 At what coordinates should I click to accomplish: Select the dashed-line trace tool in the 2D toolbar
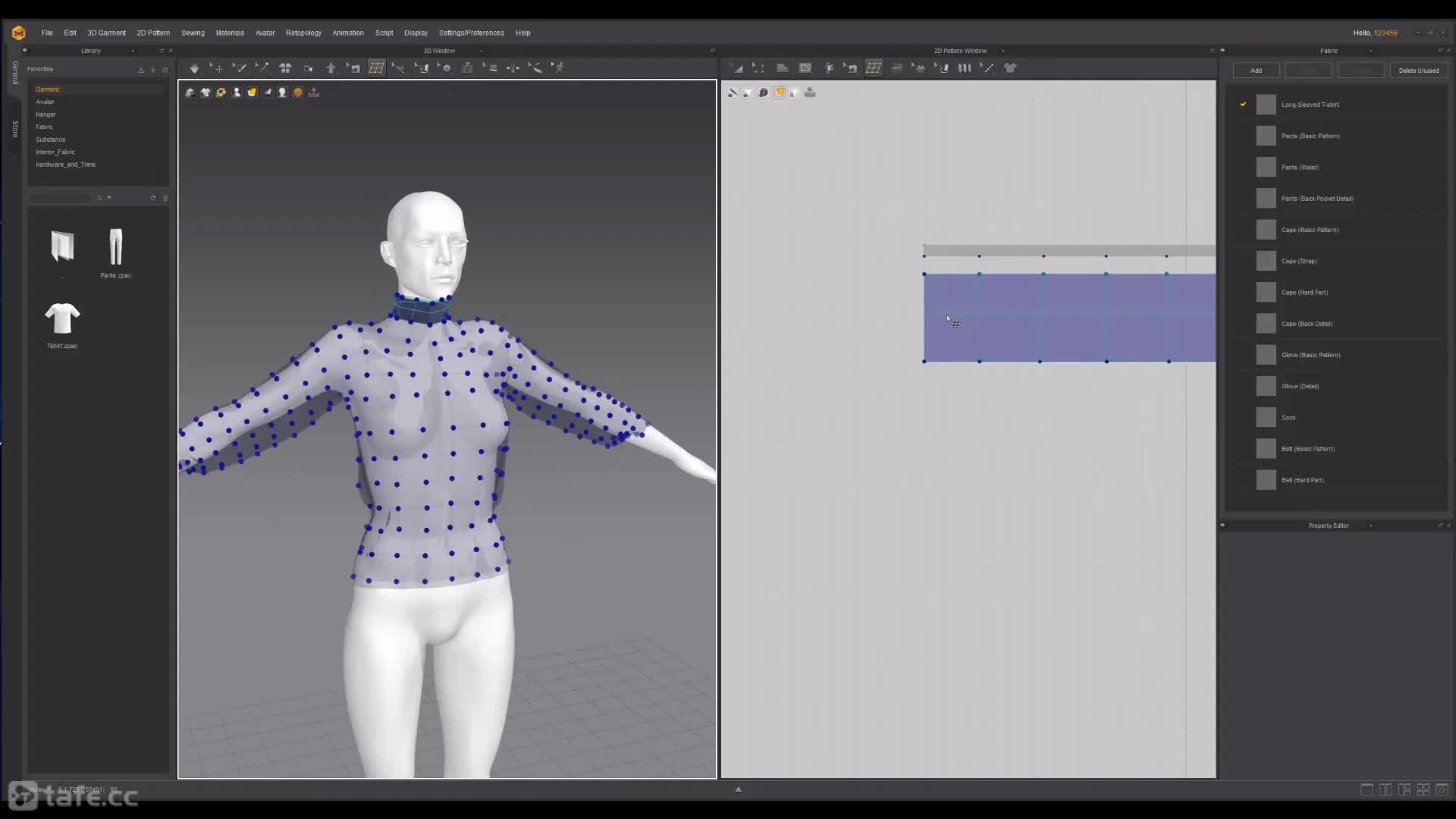pos(987,68)
